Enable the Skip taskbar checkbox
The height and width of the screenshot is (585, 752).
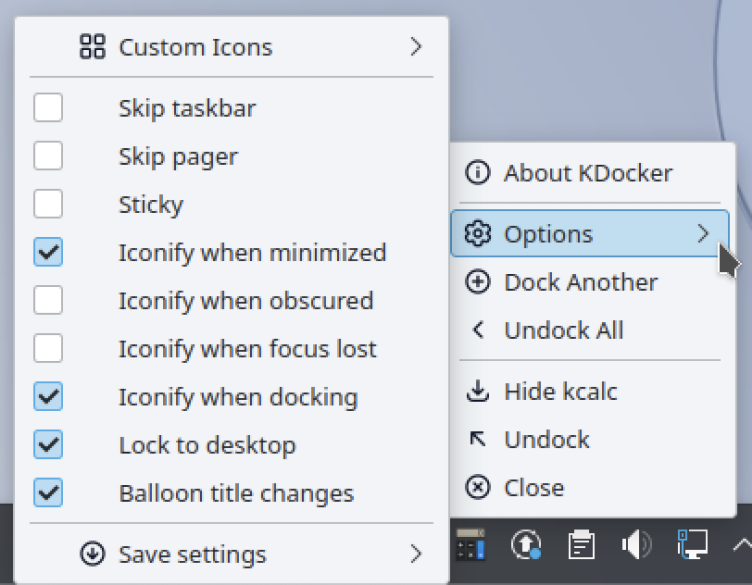click(x=48, y=108)
